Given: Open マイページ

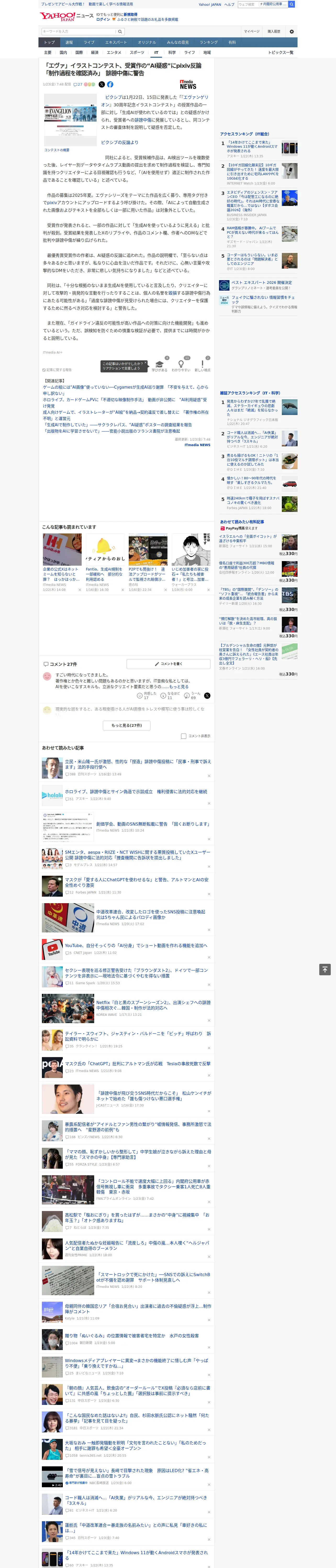Looking at the screenshot, I should pyautogui.click(x=251, y=32).
